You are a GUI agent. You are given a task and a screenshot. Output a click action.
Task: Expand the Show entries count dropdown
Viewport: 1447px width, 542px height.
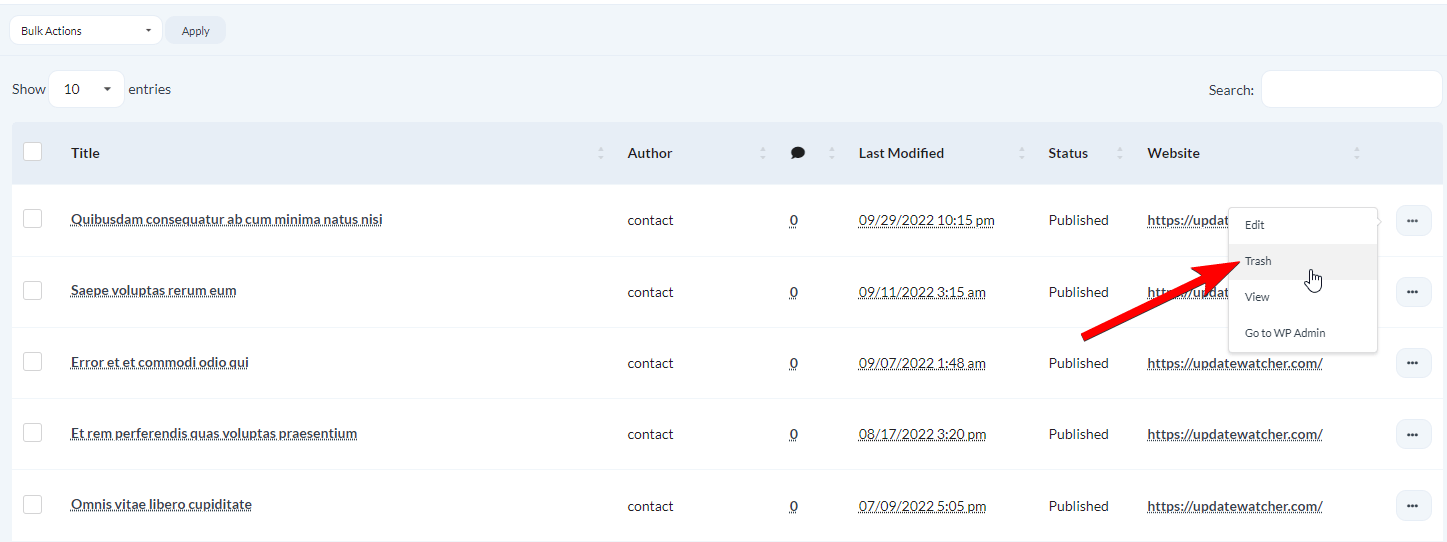87,89
